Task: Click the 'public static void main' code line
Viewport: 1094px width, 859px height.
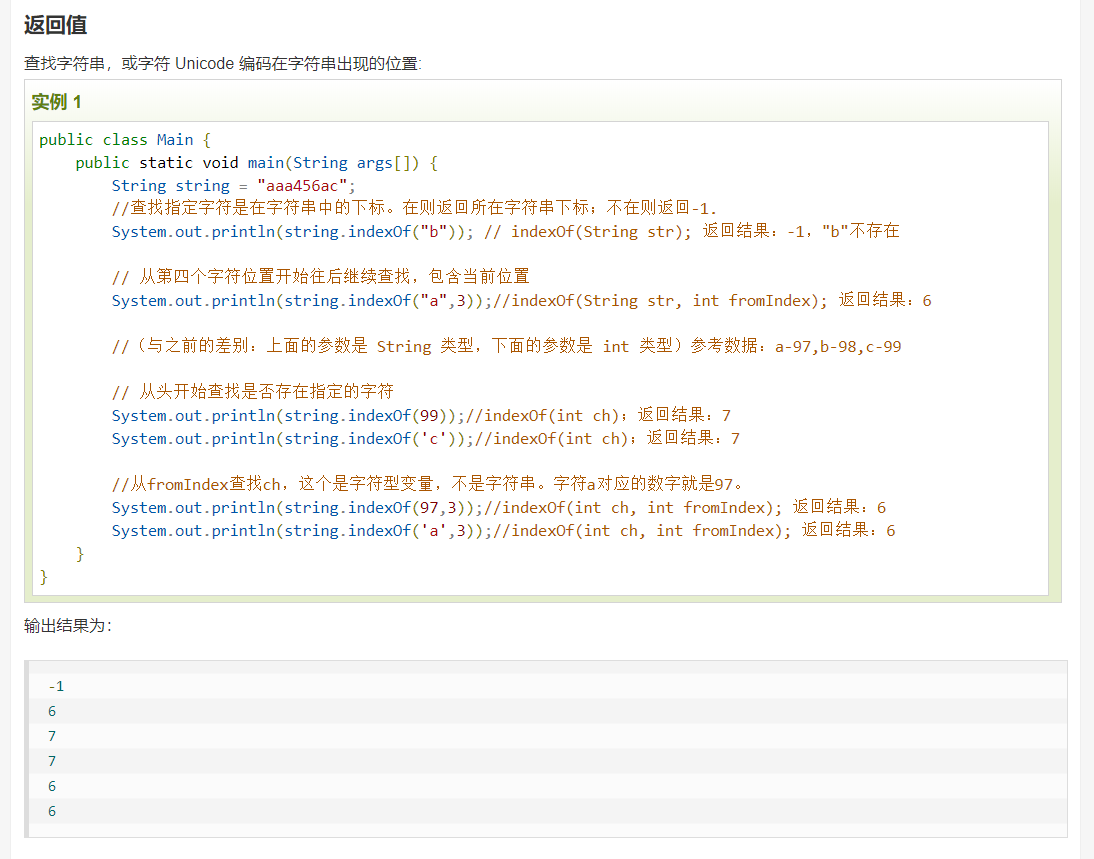Action: pyautogui.click(x=257, y=163)
